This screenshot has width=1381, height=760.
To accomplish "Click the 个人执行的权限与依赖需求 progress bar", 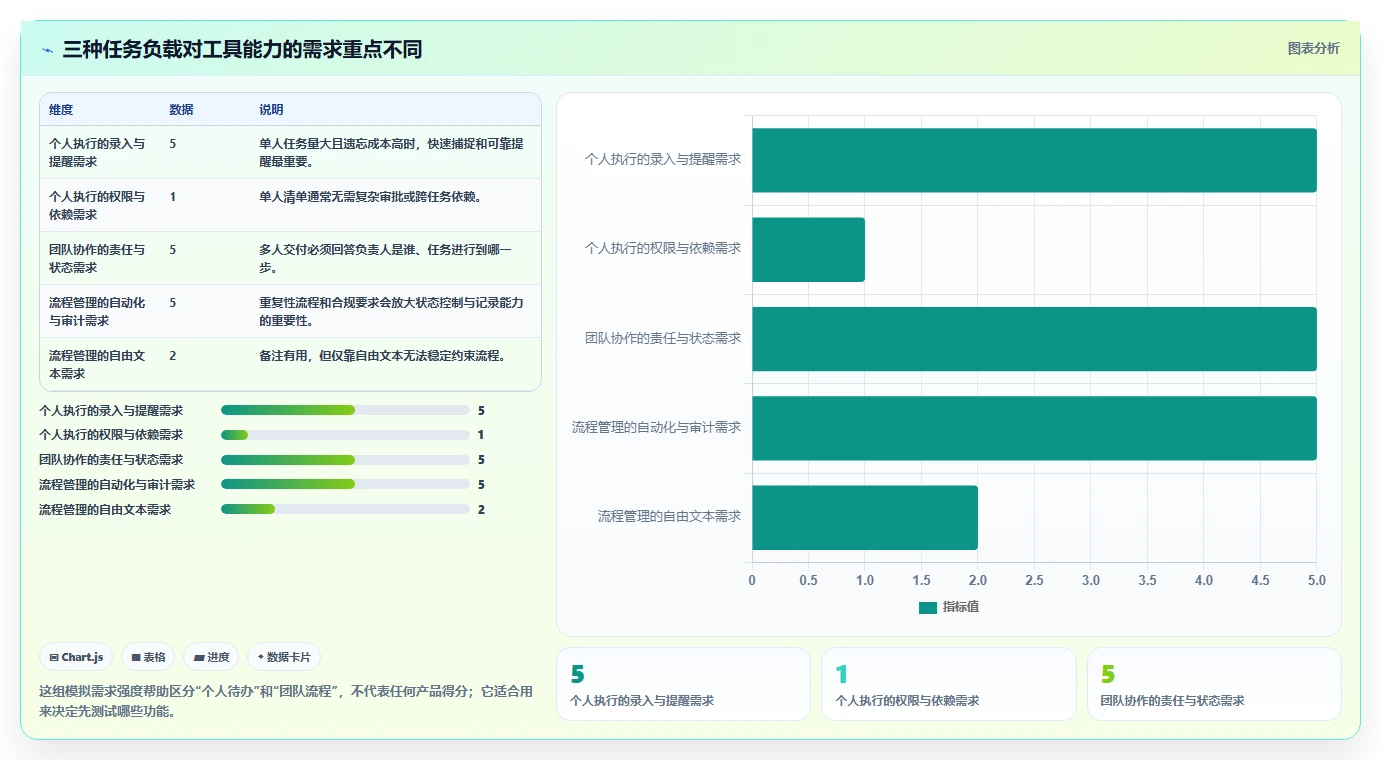I will click(x=345, y=435).
